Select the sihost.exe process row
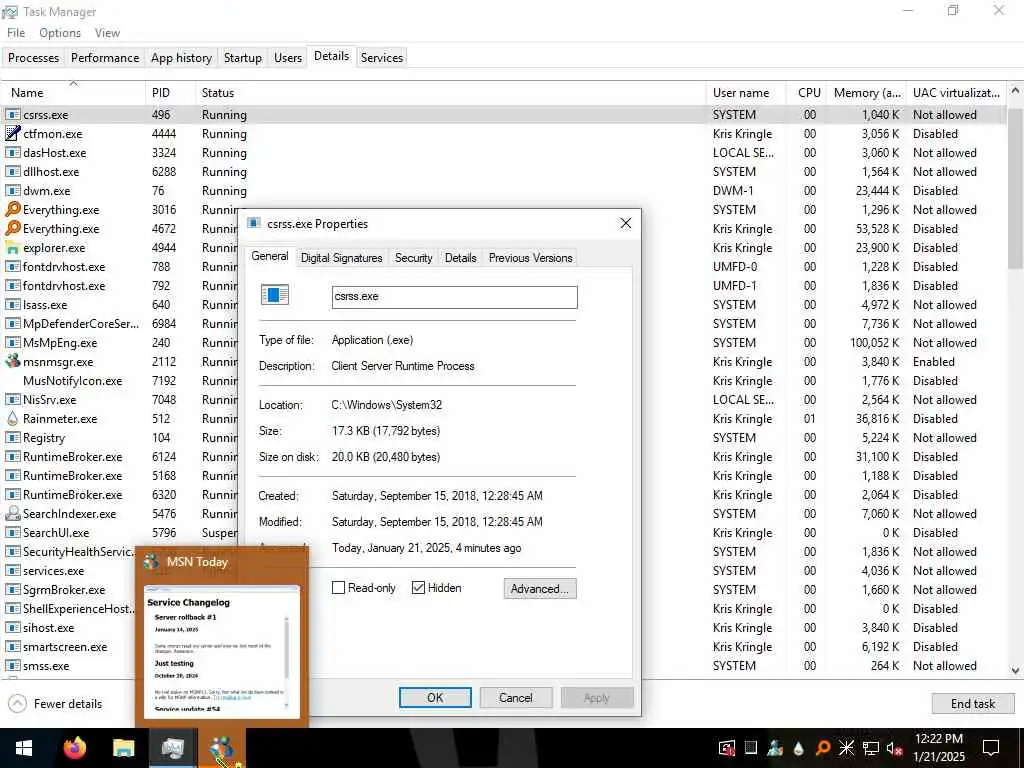1024x768 pixels. tap(503, 628)
